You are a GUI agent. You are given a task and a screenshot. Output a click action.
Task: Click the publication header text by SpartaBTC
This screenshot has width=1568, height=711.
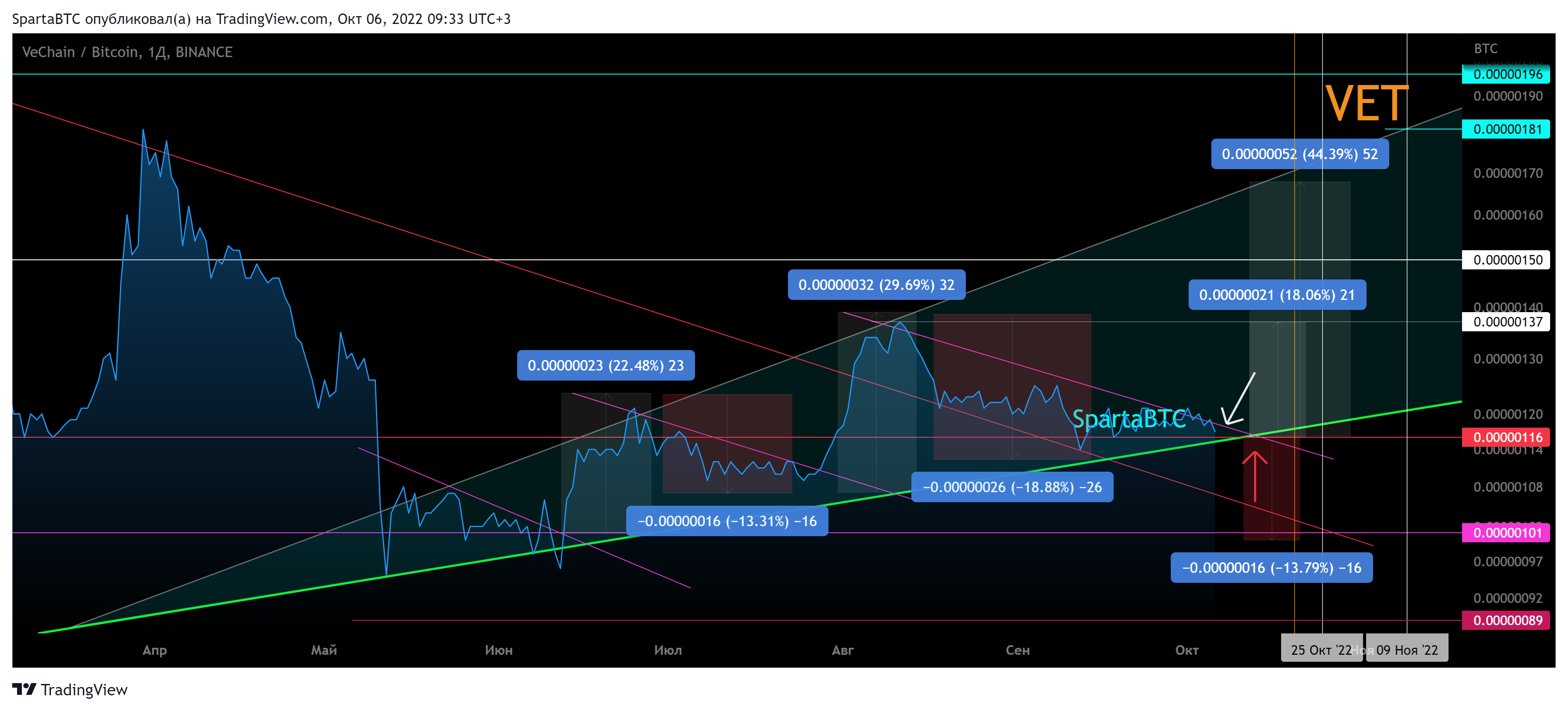tap(261, 19)
